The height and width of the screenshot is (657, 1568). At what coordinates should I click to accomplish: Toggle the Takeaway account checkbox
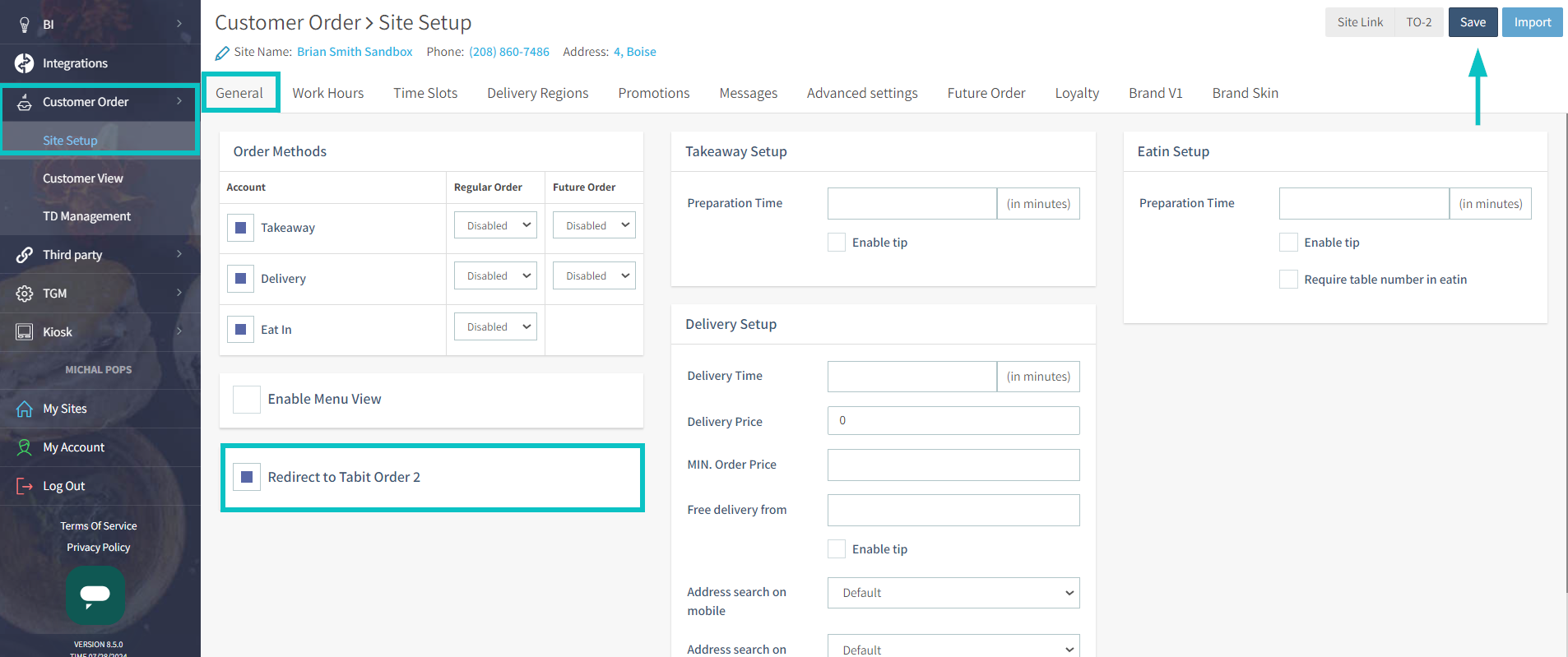pos(240,228)
